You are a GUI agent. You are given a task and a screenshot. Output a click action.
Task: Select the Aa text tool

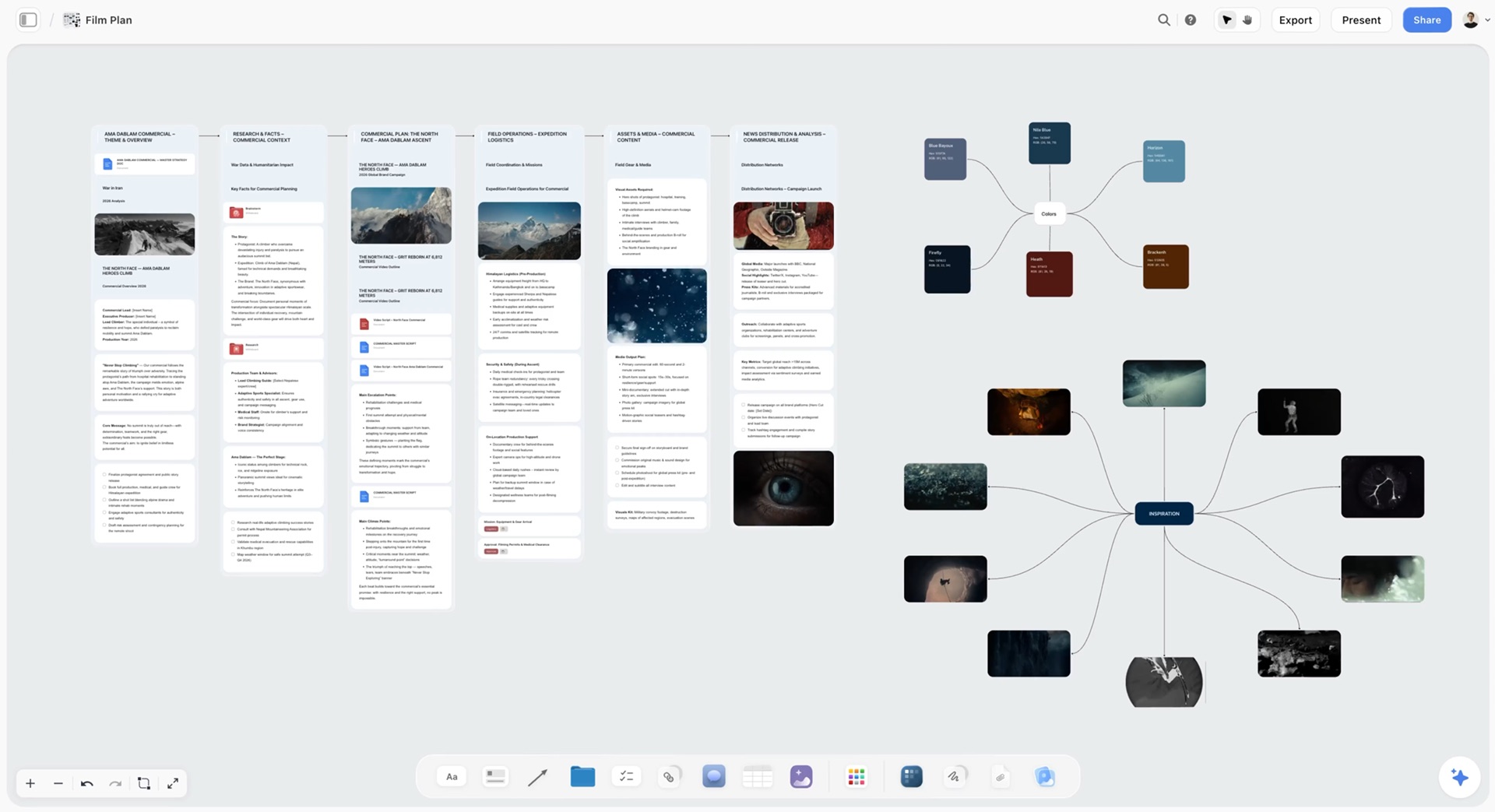(452, 776)
